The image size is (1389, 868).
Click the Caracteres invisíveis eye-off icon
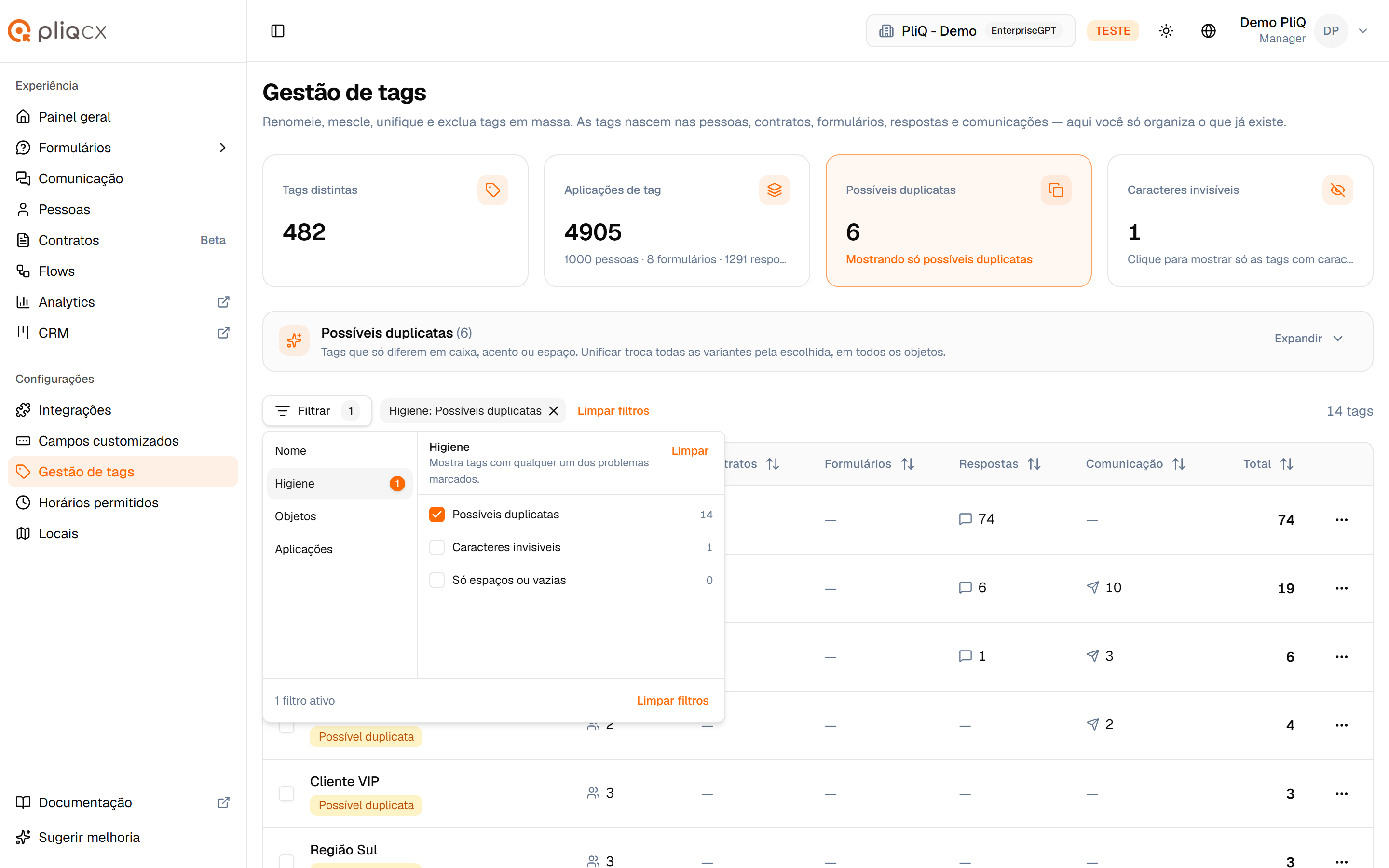click(x=1337, y=190)
